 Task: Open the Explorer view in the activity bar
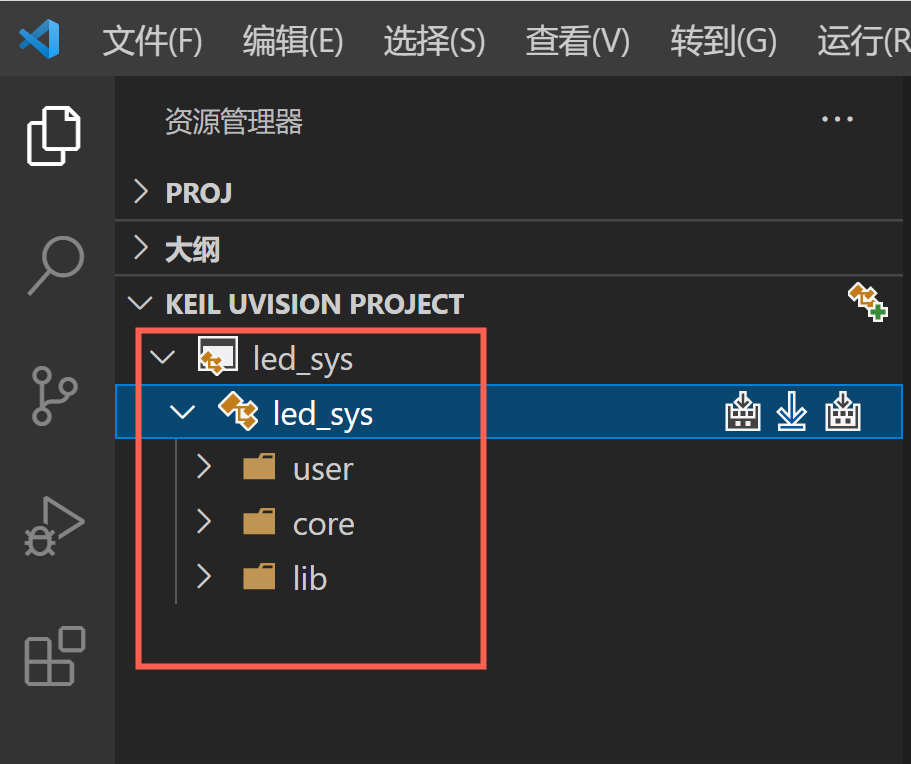click(55, 135)
